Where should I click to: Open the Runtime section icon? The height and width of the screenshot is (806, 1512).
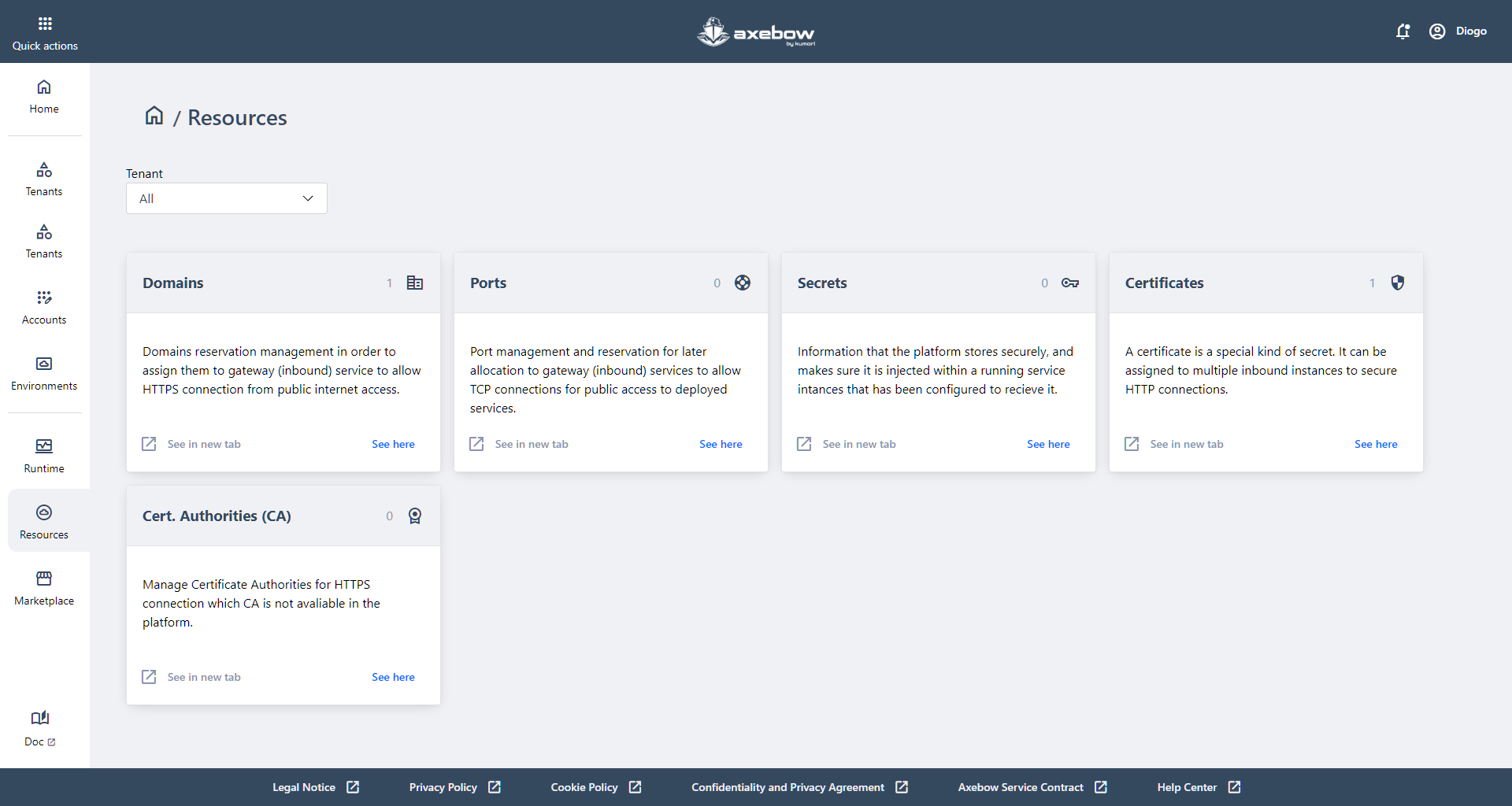[44, 446]
